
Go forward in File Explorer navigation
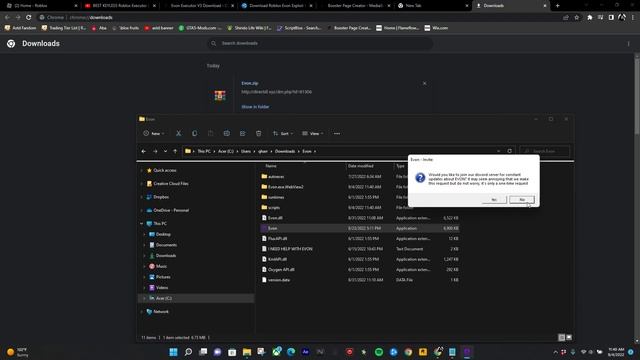[155, 151]
